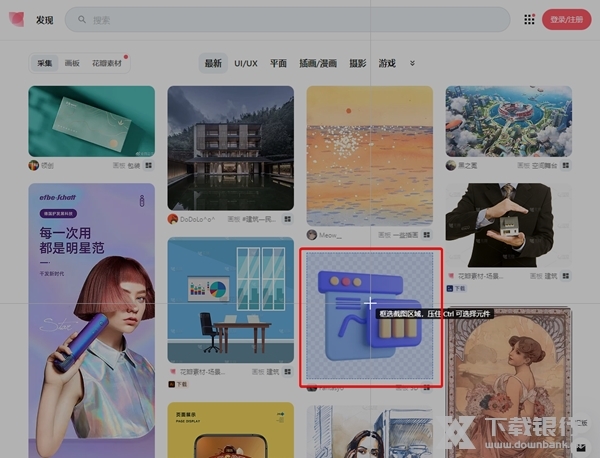Open the dark lakeside building thumbnail
Image resolution: width=600 pixels, height=458 pixels.
coord(231,148)
